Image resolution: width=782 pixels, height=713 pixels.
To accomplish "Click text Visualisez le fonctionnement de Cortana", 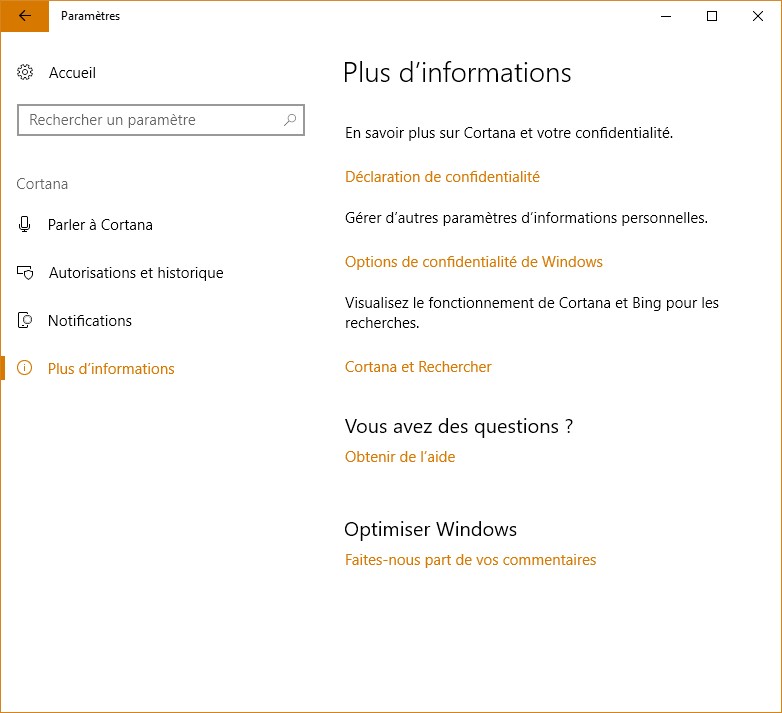I will point(532,313).
